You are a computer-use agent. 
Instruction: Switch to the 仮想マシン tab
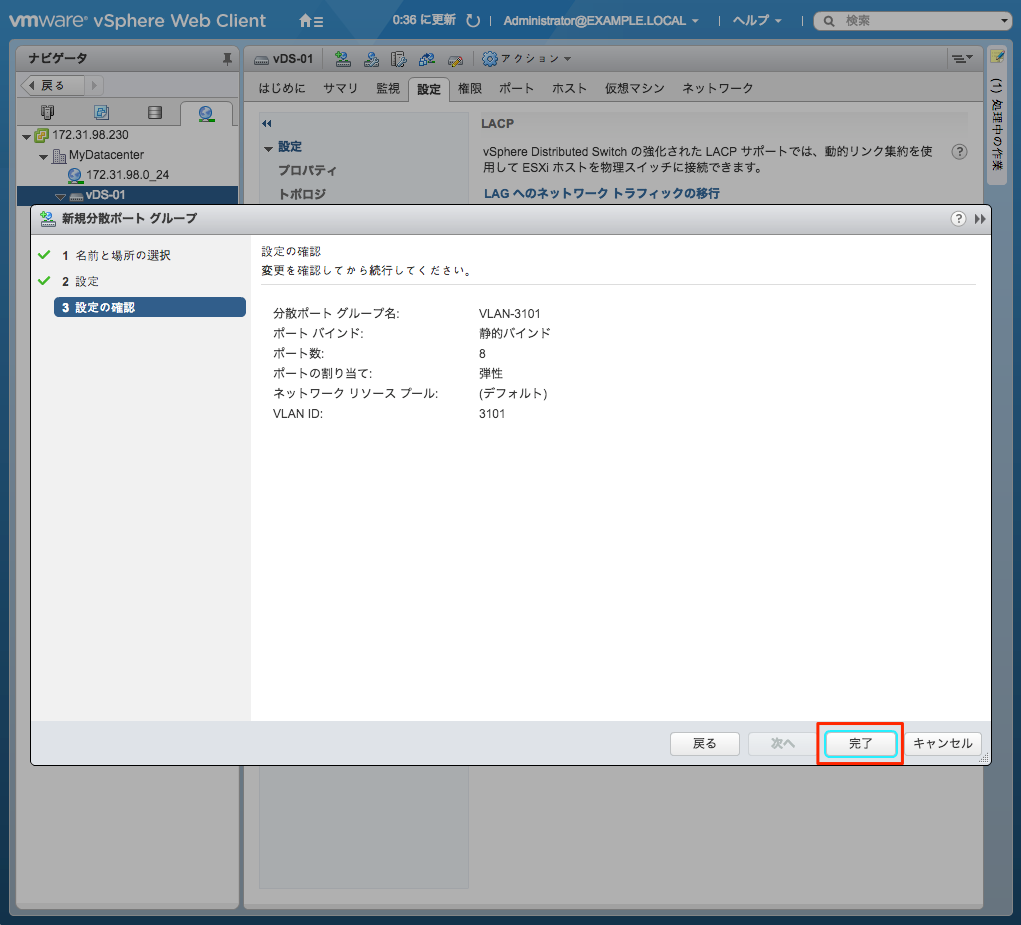pyautogui.click(x=634, y=89)
